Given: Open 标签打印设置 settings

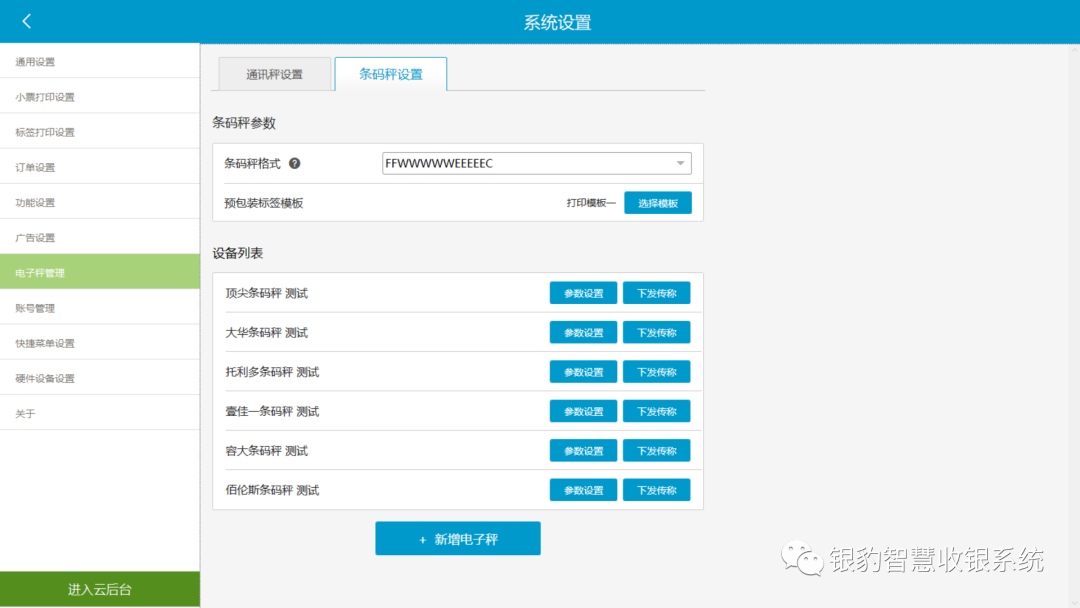Looking at the screenshot, I should point(100,131).
